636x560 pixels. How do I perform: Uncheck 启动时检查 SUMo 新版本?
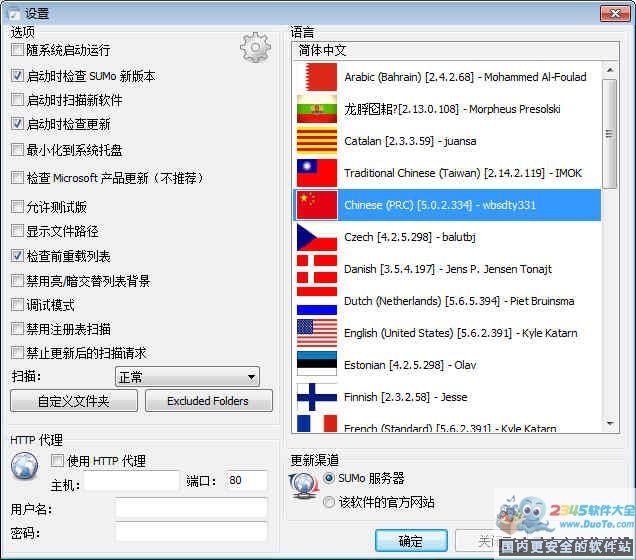[17, 75]
